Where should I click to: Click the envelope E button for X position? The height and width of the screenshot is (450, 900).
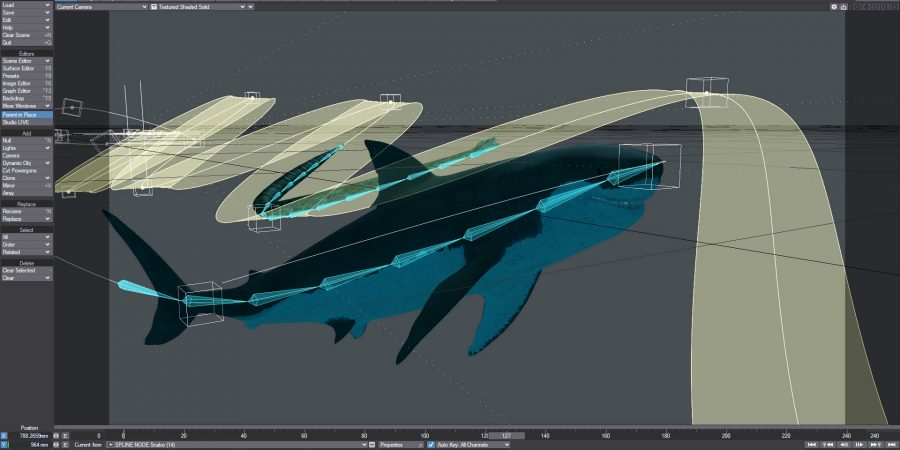[66, 436]
